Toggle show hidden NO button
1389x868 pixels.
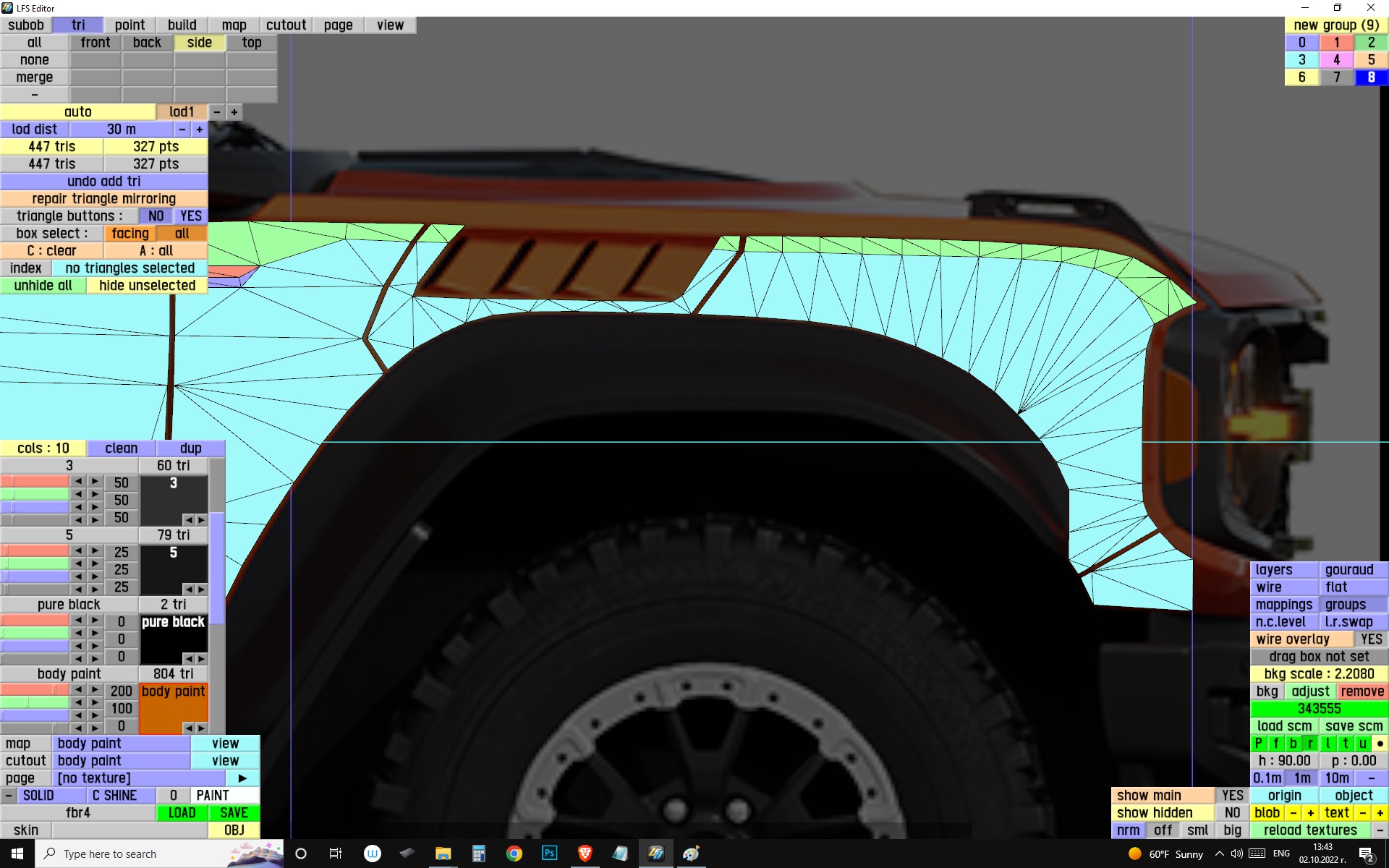(1232, 813)
